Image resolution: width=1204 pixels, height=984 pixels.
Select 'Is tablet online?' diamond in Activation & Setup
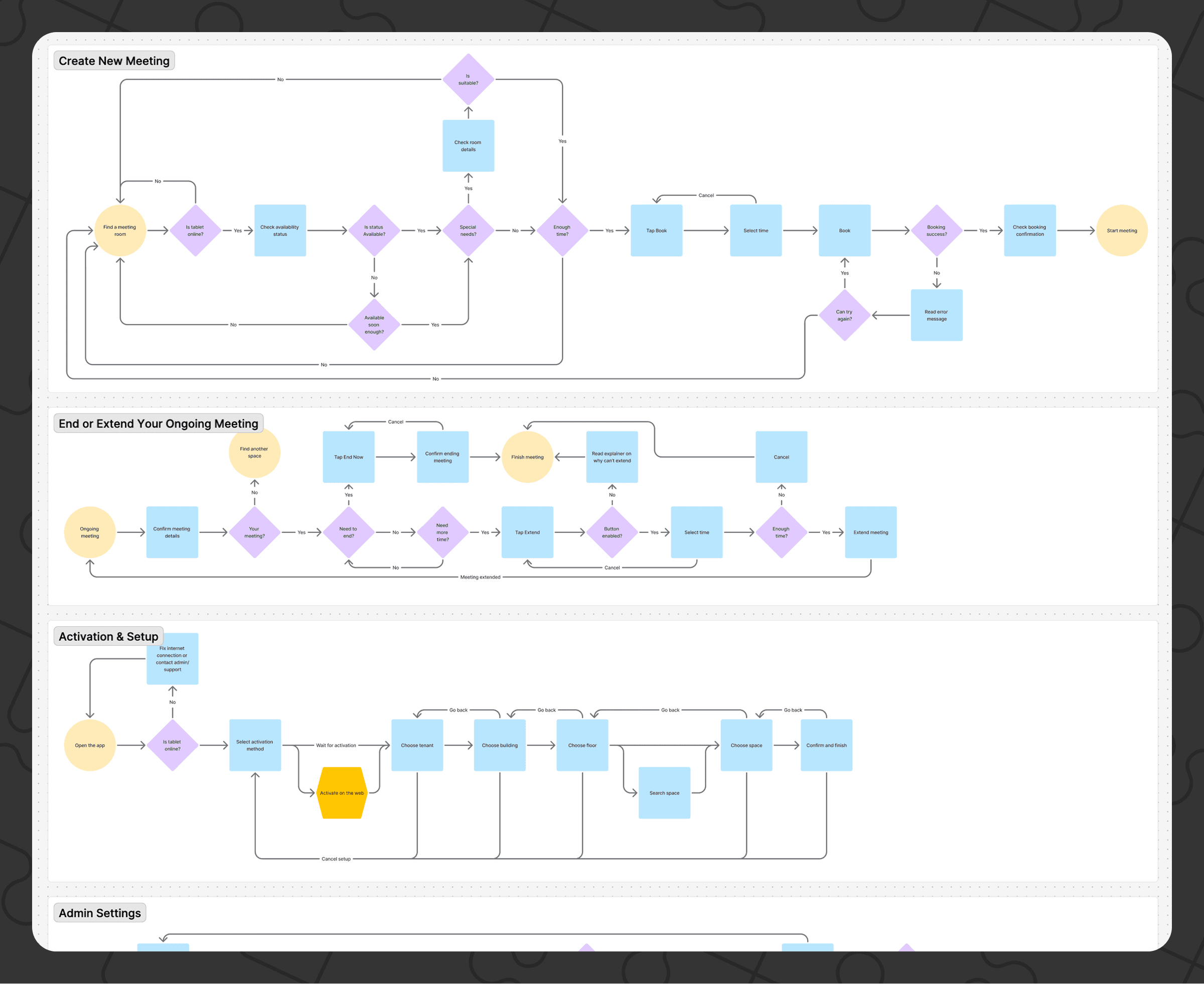(x=172, y=745)
